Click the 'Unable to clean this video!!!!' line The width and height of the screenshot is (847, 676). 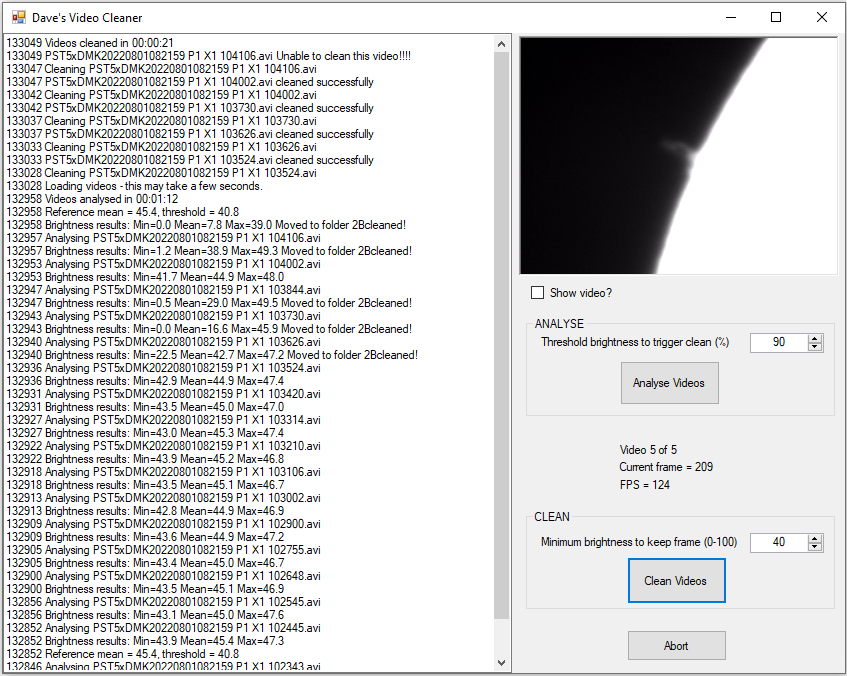pyautogui.click(x=209, y=56)
